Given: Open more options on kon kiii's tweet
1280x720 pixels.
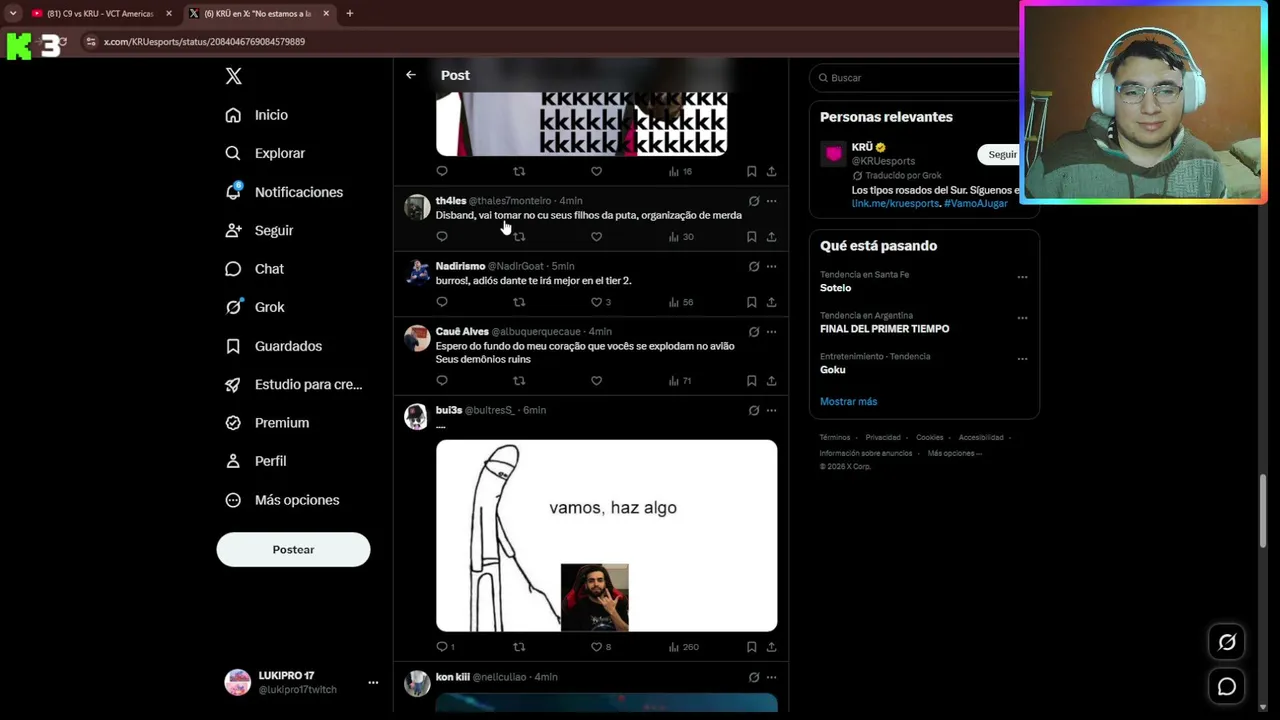Looking at the screenshot, I should pos(771,677).
